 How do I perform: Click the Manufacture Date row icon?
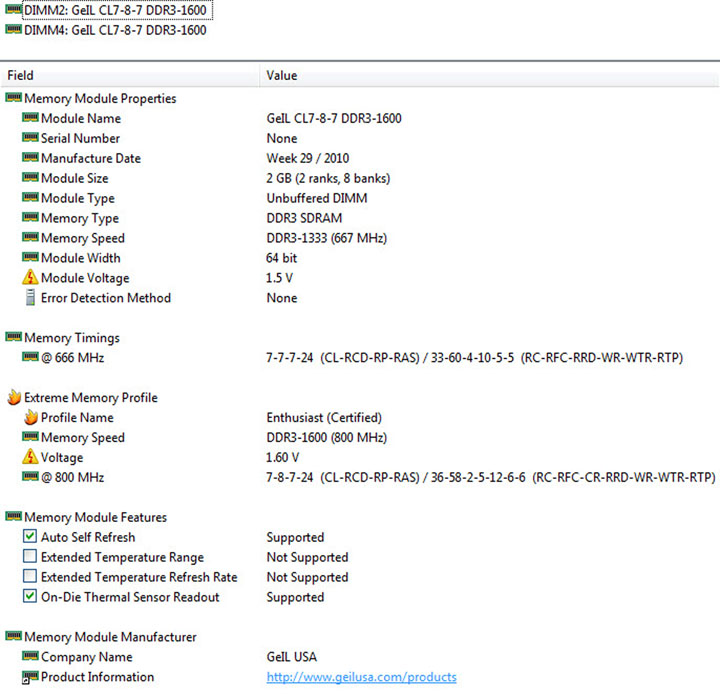[x=30, y=157]
